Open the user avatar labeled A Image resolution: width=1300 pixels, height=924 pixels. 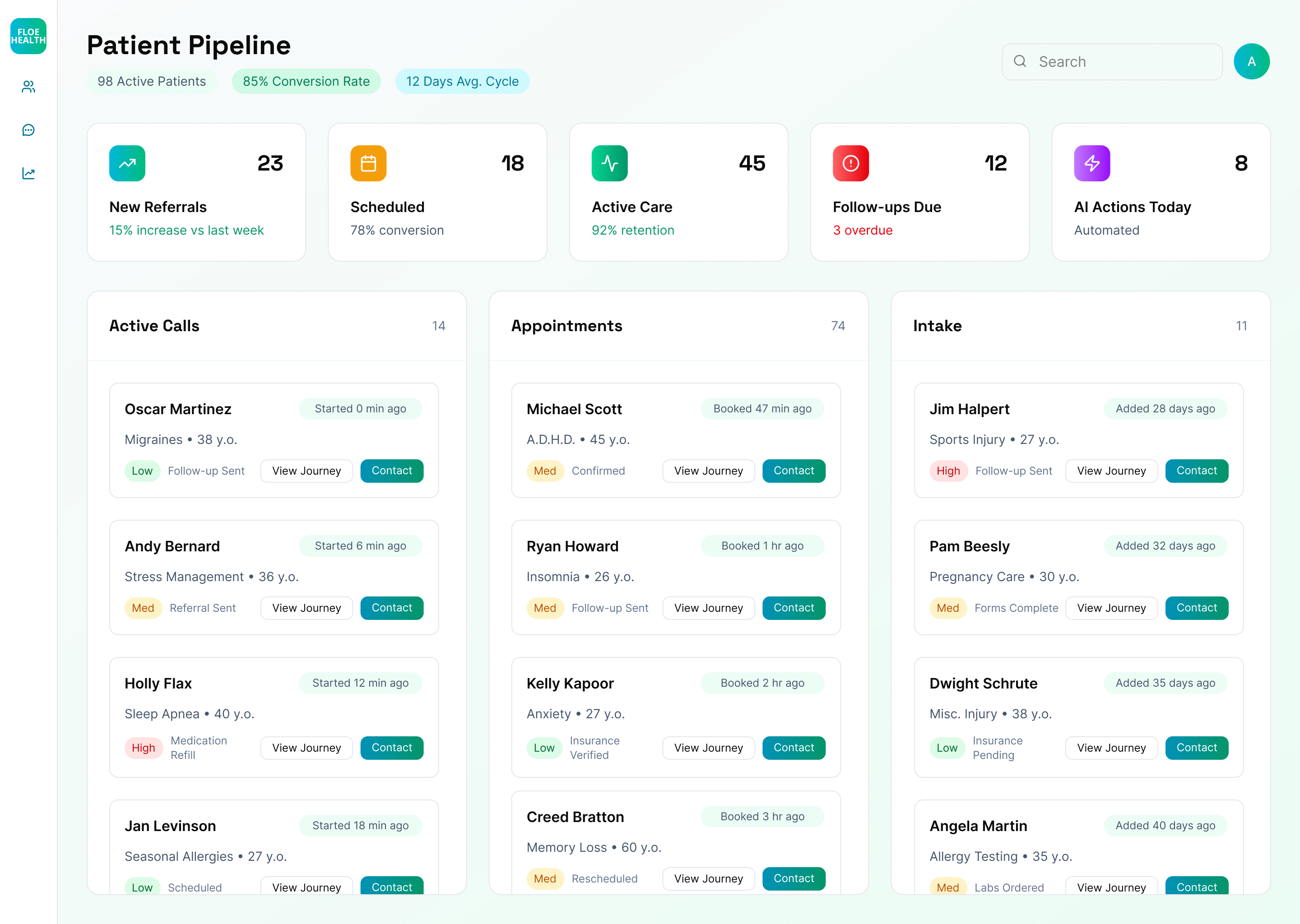(x=1251, y=61)
